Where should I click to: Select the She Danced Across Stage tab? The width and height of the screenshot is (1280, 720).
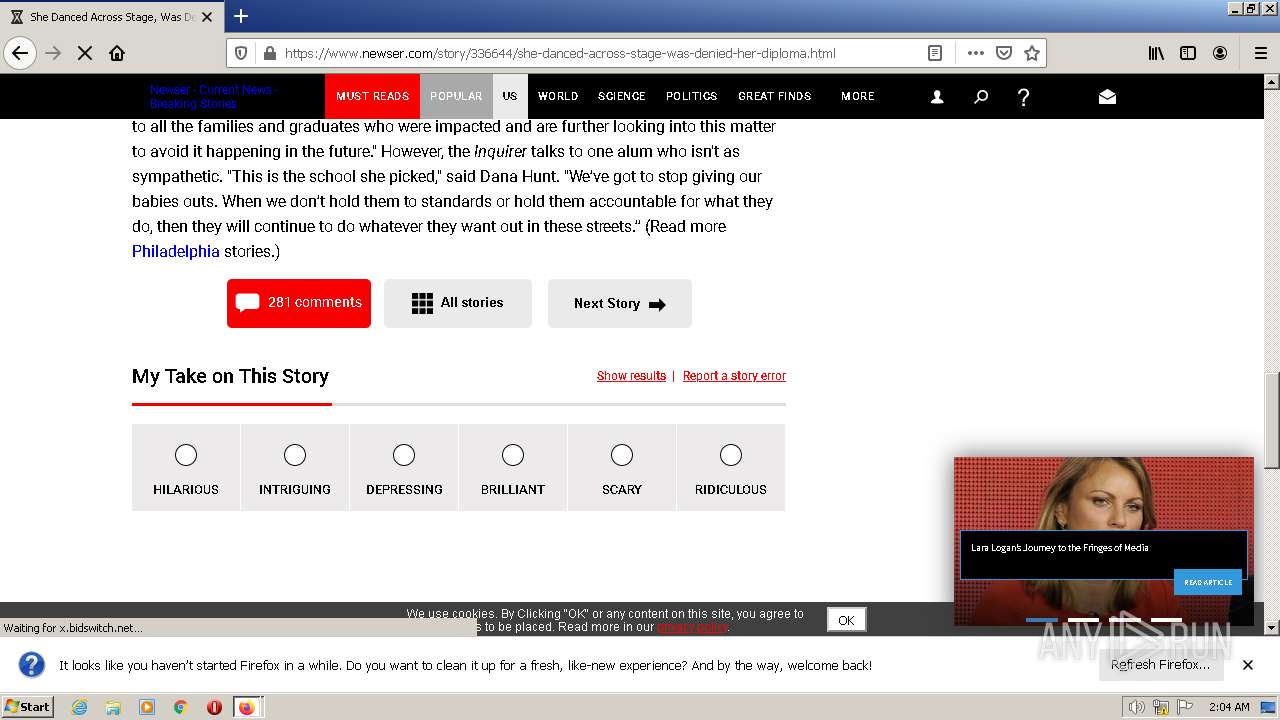[x=110, y=16]
